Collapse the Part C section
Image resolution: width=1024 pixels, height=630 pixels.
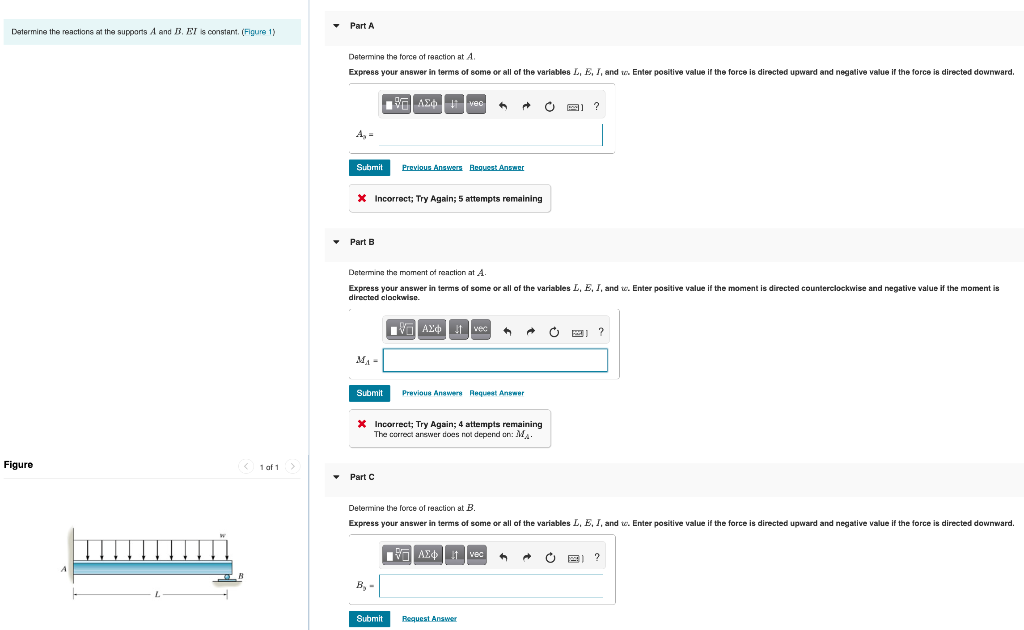[336, 477]
